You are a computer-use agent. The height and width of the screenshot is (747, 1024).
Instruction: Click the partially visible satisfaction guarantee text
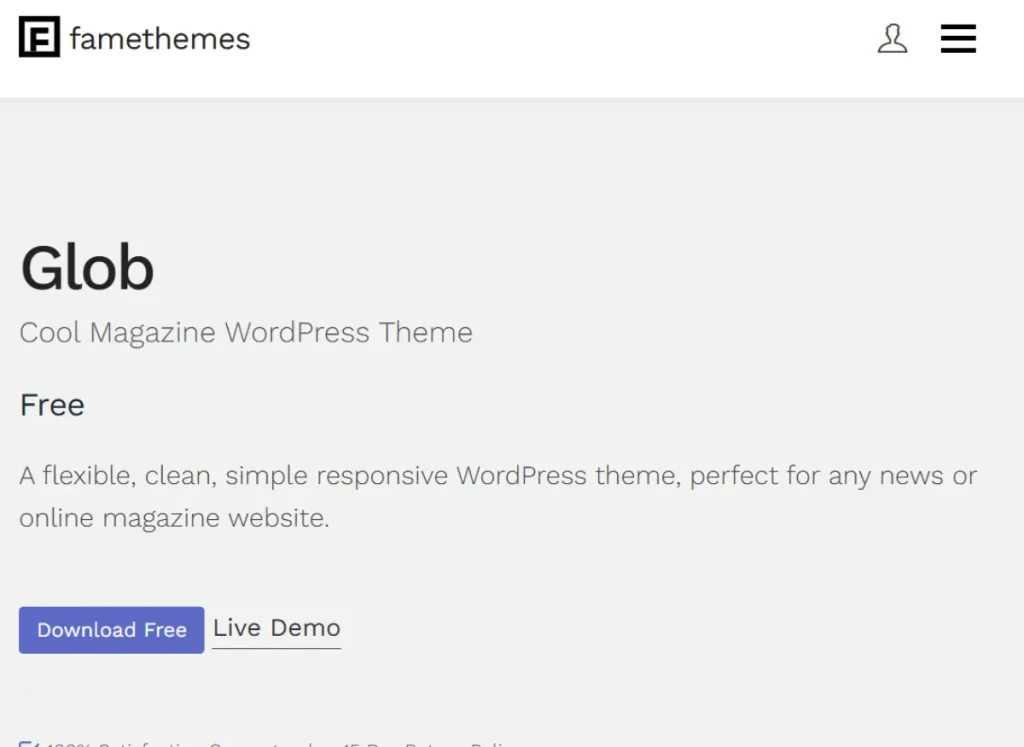(280, 744)
